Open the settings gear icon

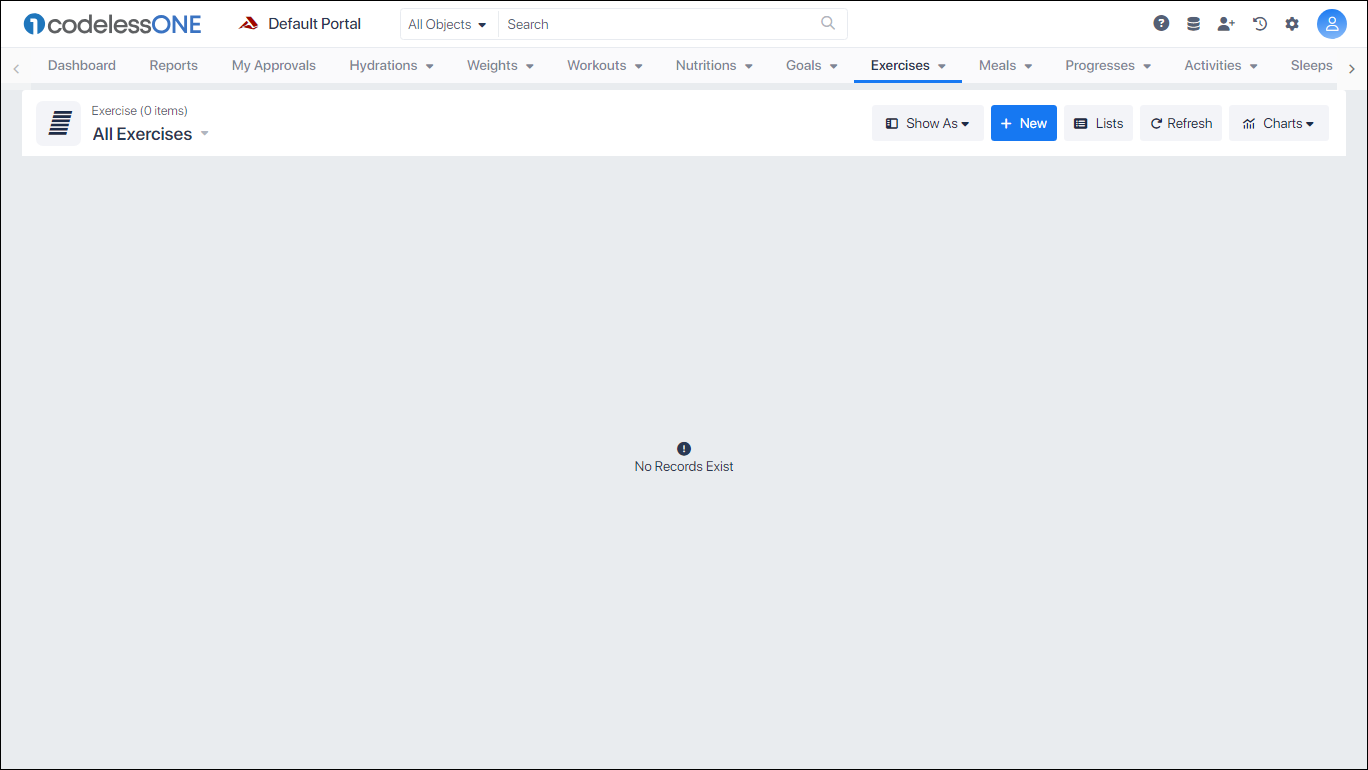pyautogui.click(x=1292, y=22)
